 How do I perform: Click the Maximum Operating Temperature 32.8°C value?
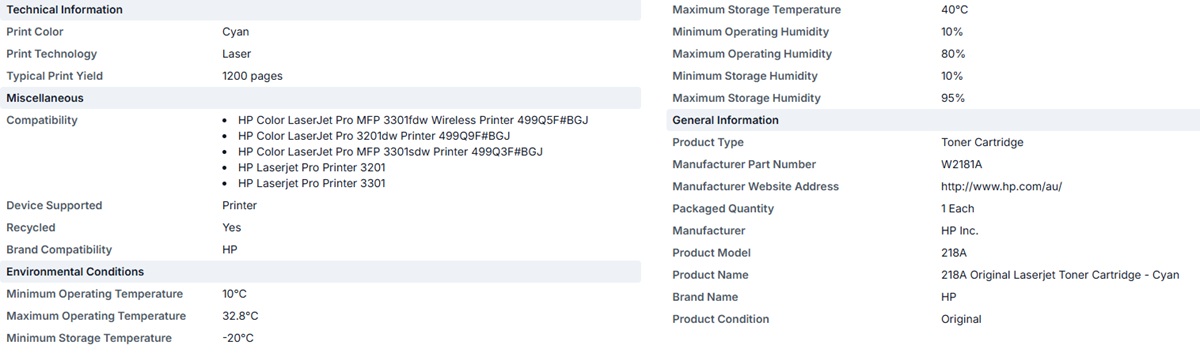240,316
